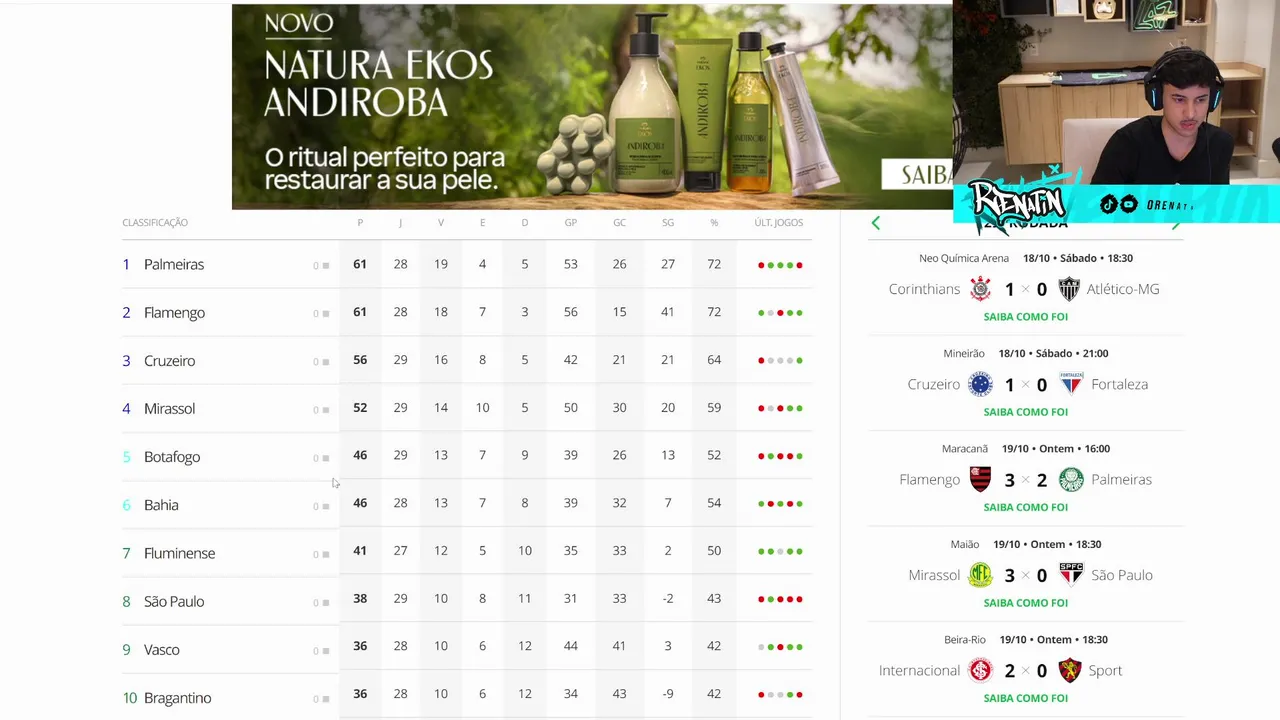Open Saiba Como Foi for Corinthians match
Screen dimensions: 1280x720
click(x=1025, y=317)
